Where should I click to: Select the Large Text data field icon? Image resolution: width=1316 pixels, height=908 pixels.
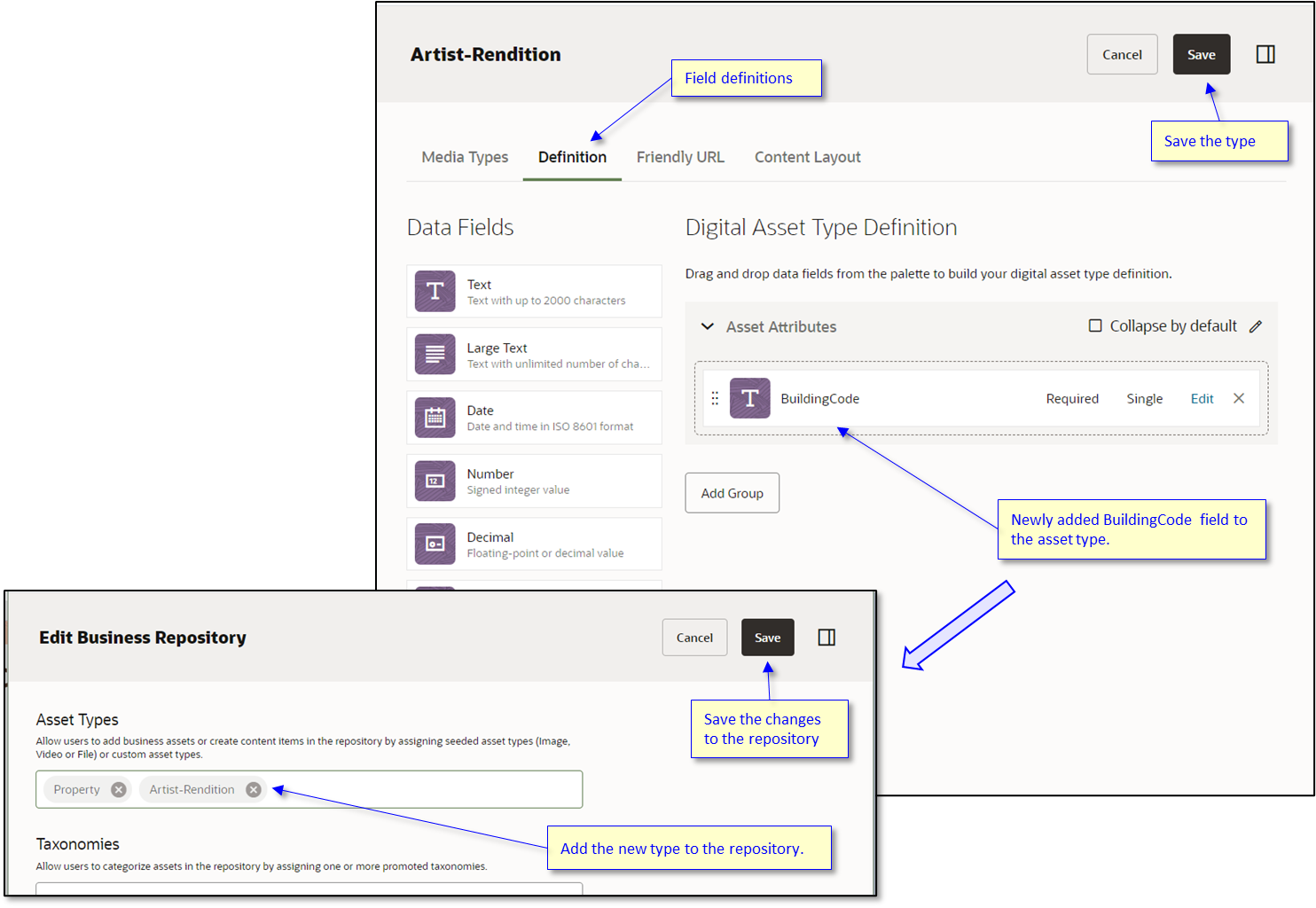point(435,354)
